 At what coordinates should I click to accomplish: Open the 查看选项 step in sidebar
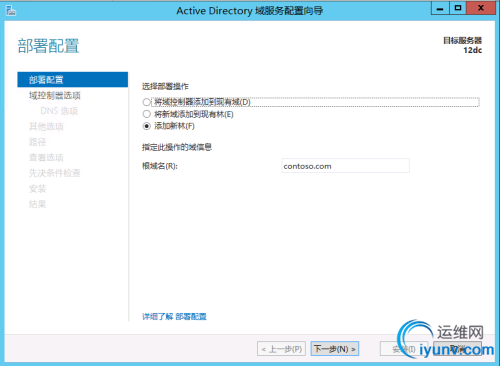coord(46,157)
